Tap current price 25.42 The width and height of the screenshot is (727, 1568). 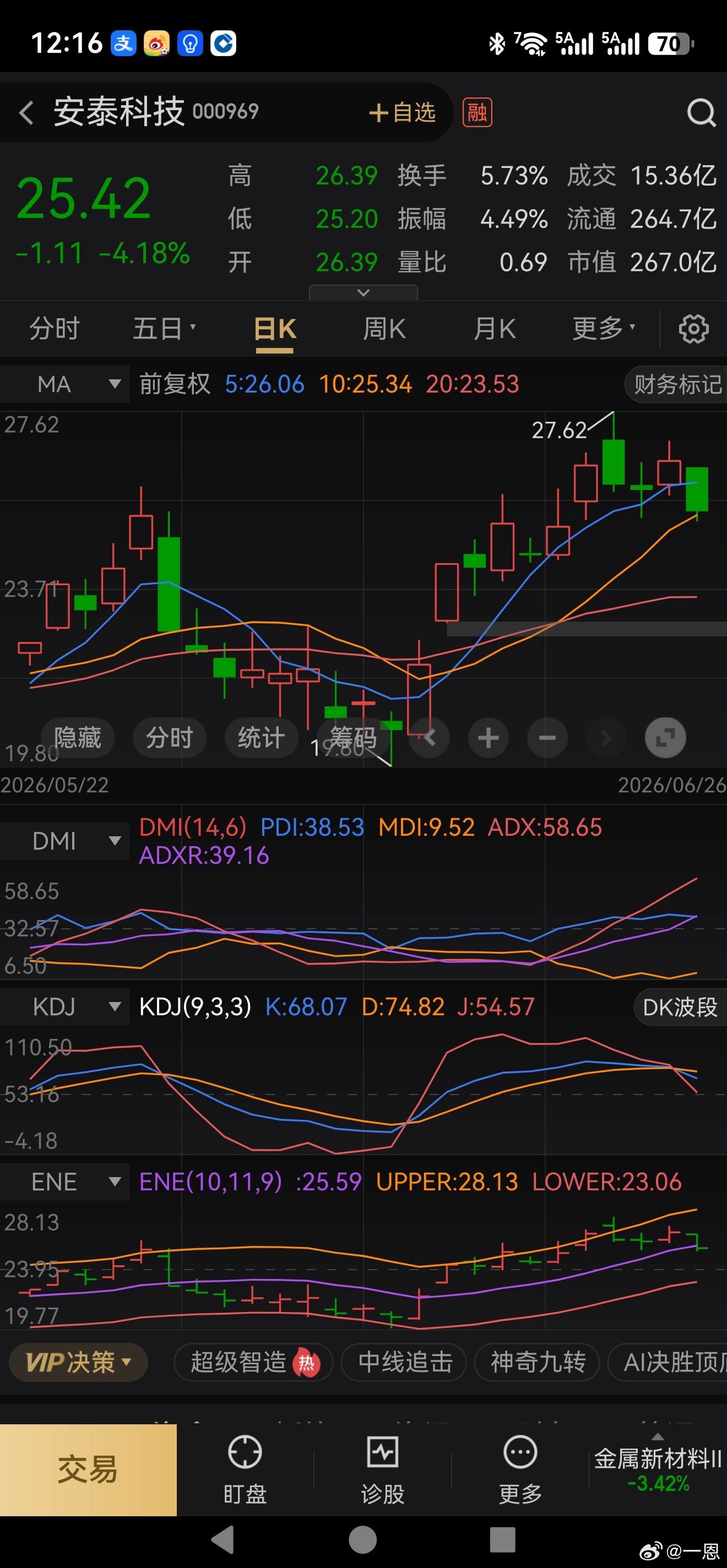click(83, 198)
